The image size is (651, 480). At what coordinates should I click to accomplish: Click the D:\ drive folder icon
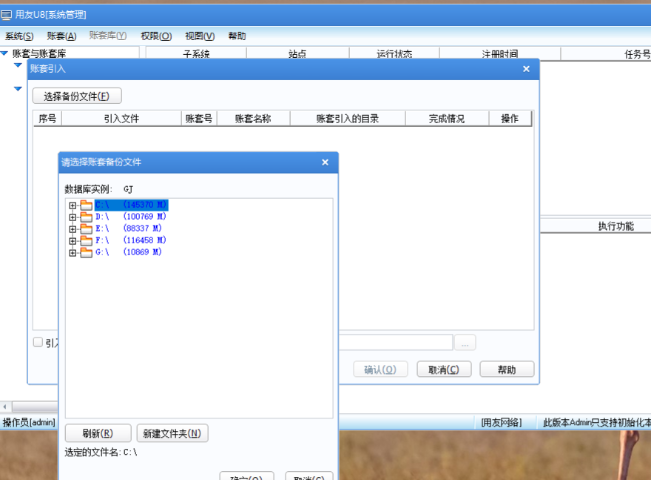(x=86, y=217)
